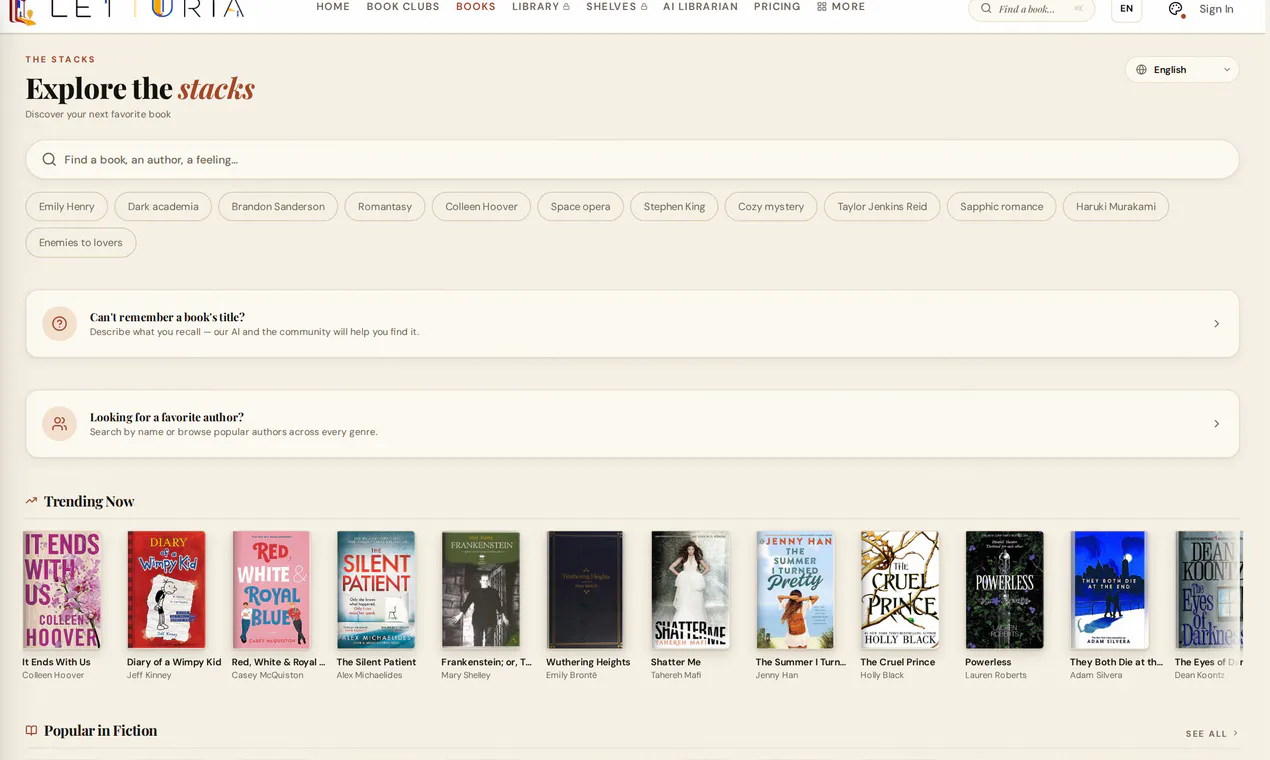Screen dimensions: 1270x760
Task: Click the globe icon by English
Action: [x=1141, y=70]
